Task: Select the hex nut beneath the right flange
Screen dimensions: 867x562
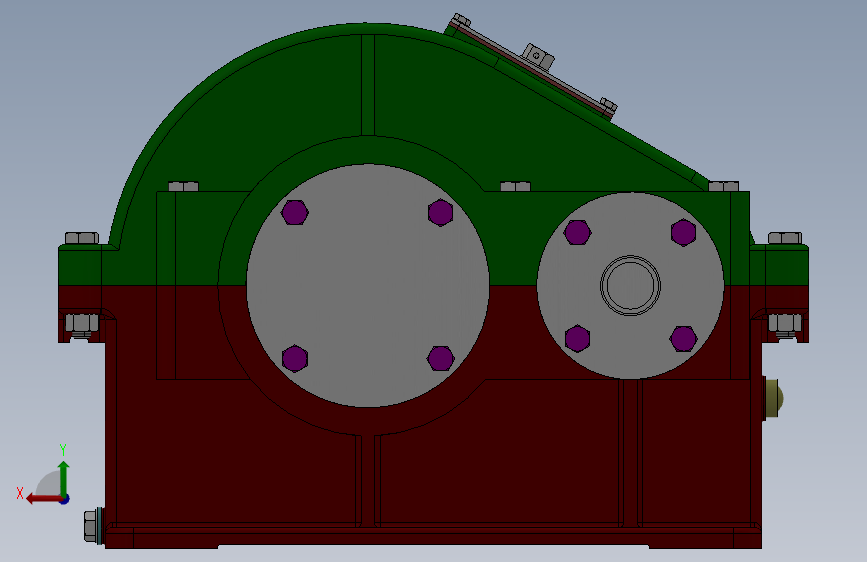Action: click(785, 323)
